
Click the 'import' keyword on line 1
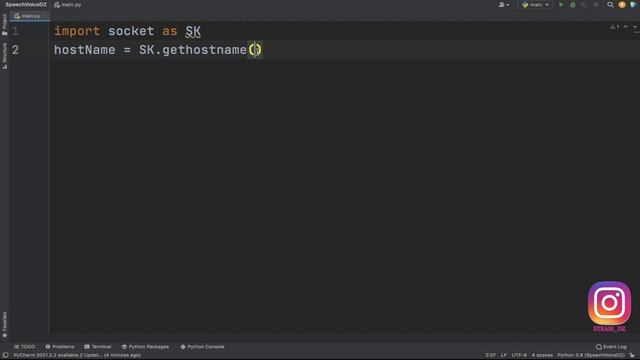click(x=77, y=31)
